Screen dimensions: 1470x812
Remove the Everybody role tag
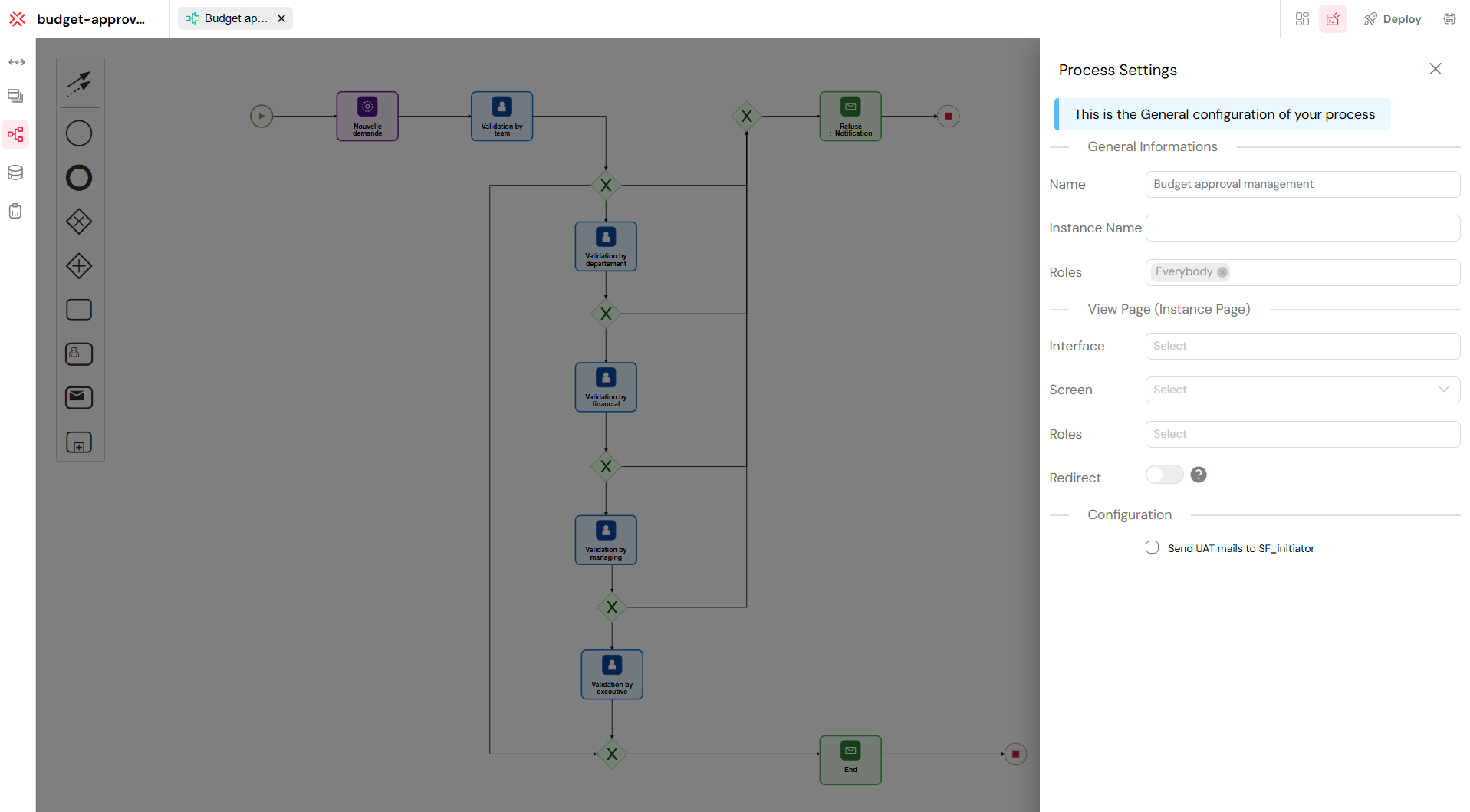coord(1222,271)
